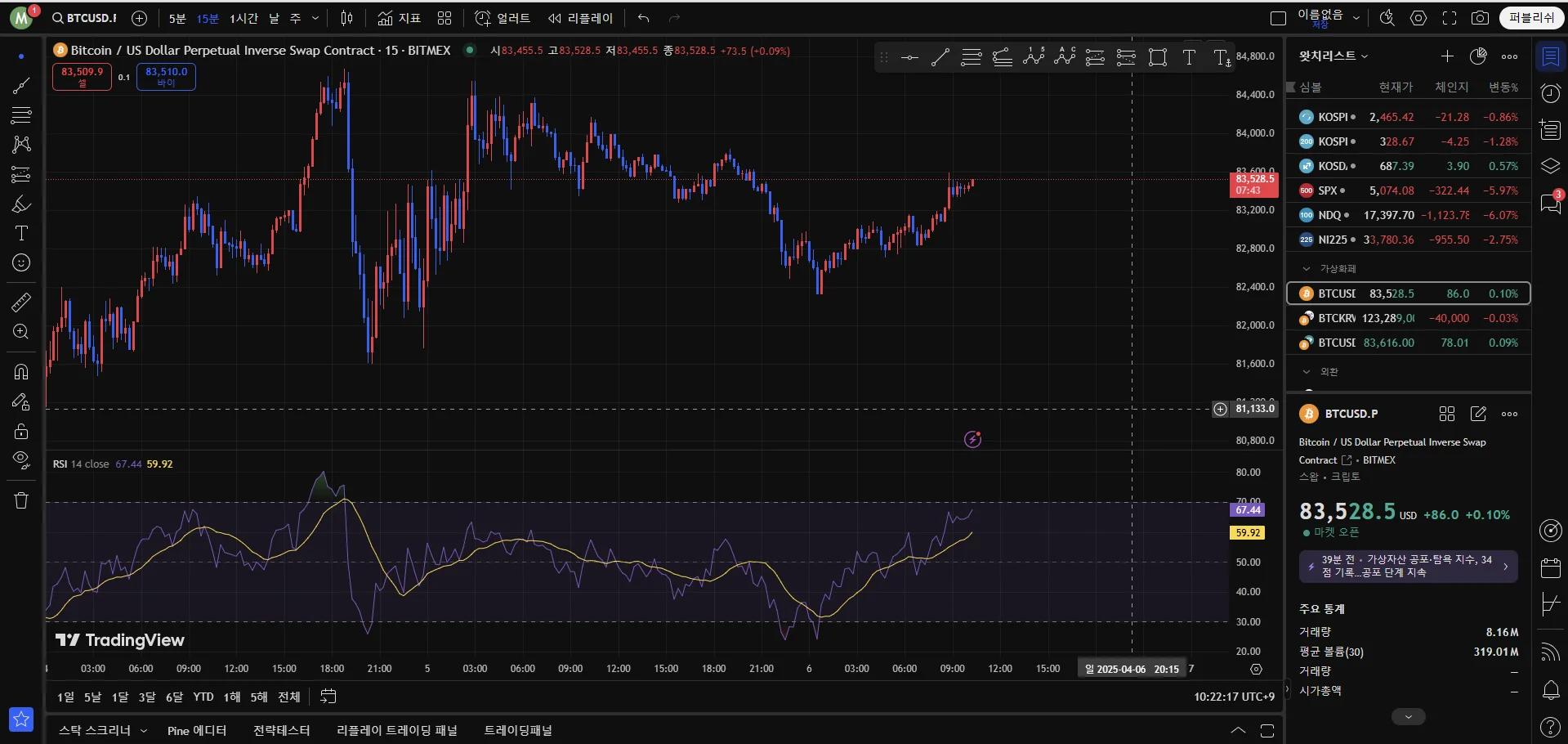The width and height of the screenshot is (1568, 744).
Task: Collapse the bottom panel chevron
Action: (x=1239, y=730)
